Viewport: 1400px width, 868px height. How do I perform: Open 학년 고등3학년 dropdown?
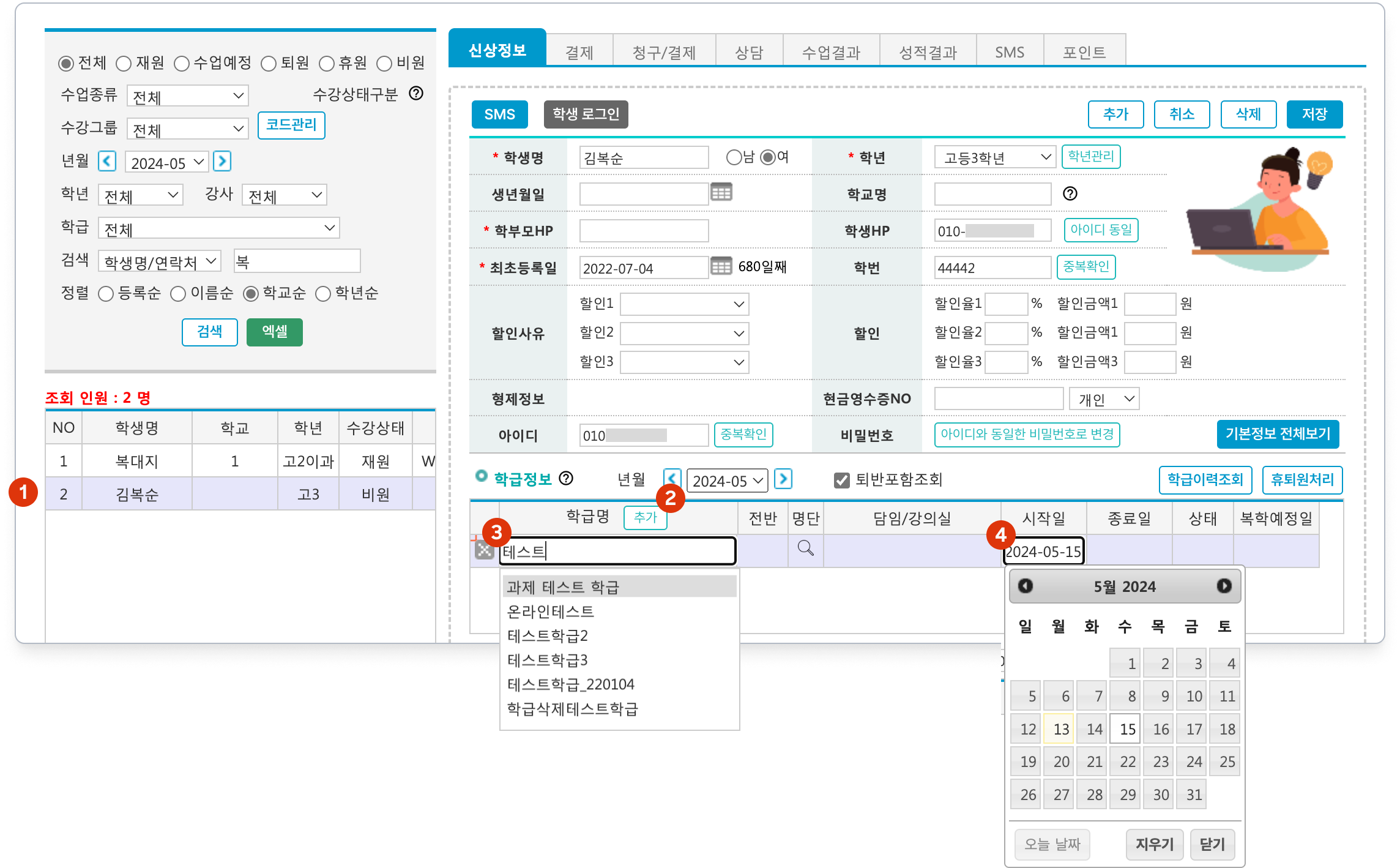tap(995, 157)
